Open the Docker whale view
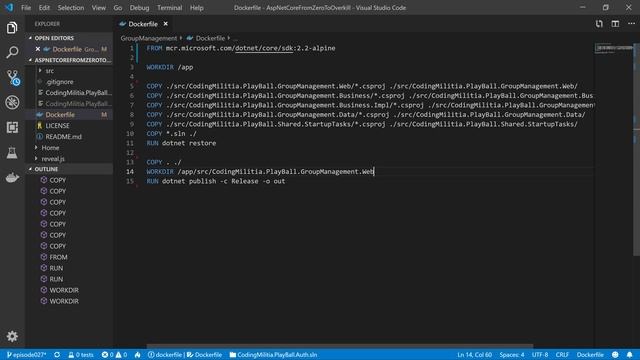Screen dimensions: 640x360 (12, 178)
